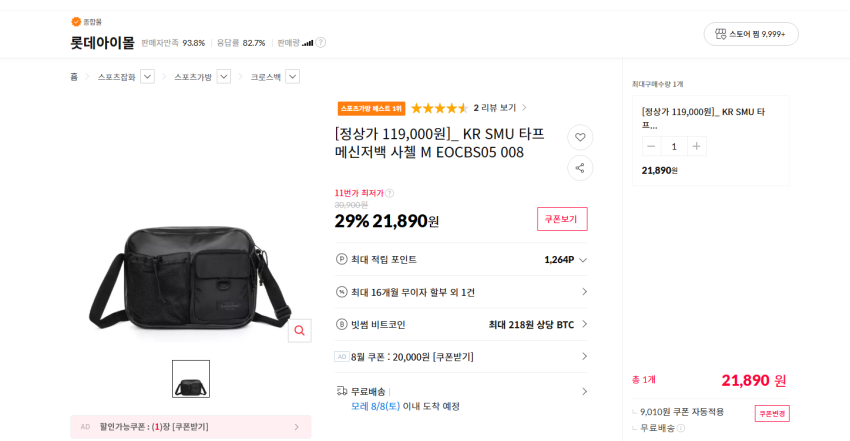Add product to wishlist with heart icon

point(580,137)
